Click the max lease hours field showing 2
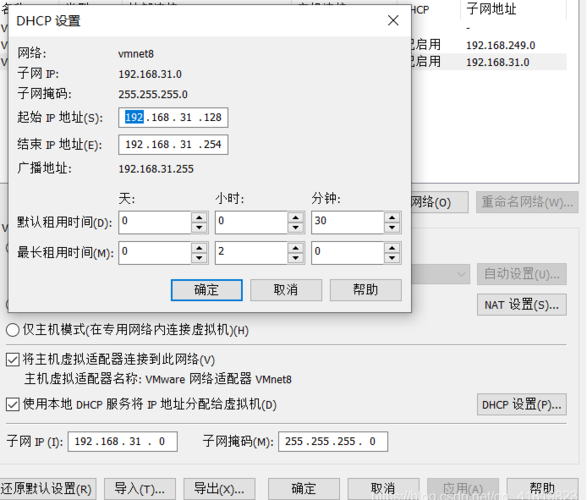 coord(252,253)
